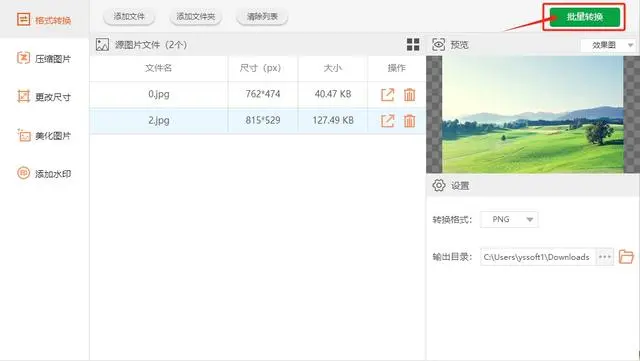Click the 40.47 KB size cell
Viewport: 640px width, 361px height.
click(333, 94)
